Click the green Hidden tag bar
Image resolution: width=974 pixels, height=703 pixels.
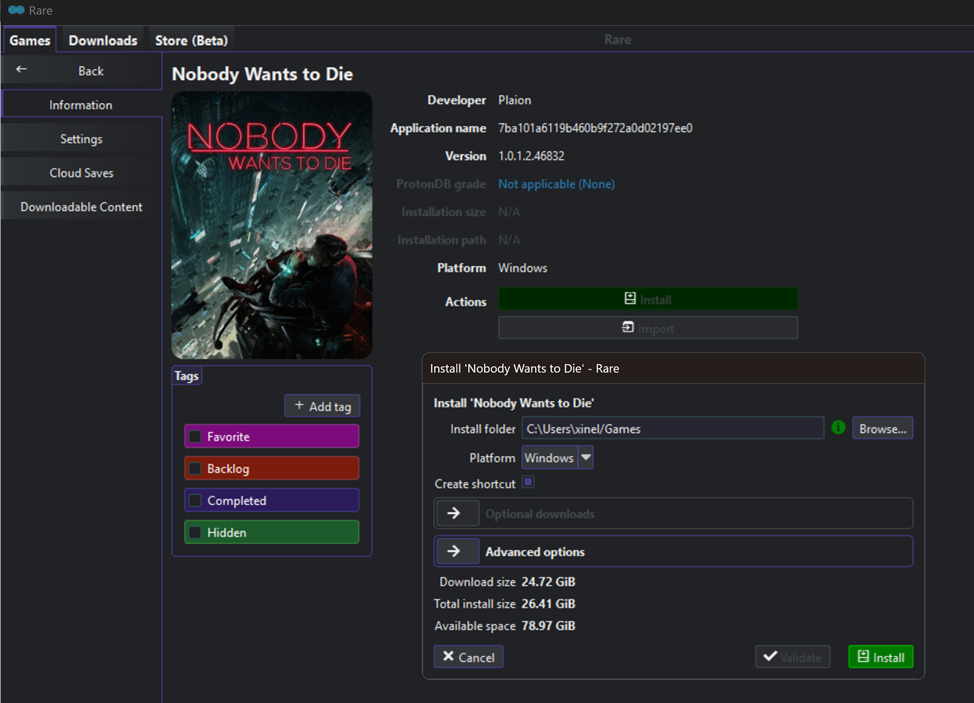point(272,532)
